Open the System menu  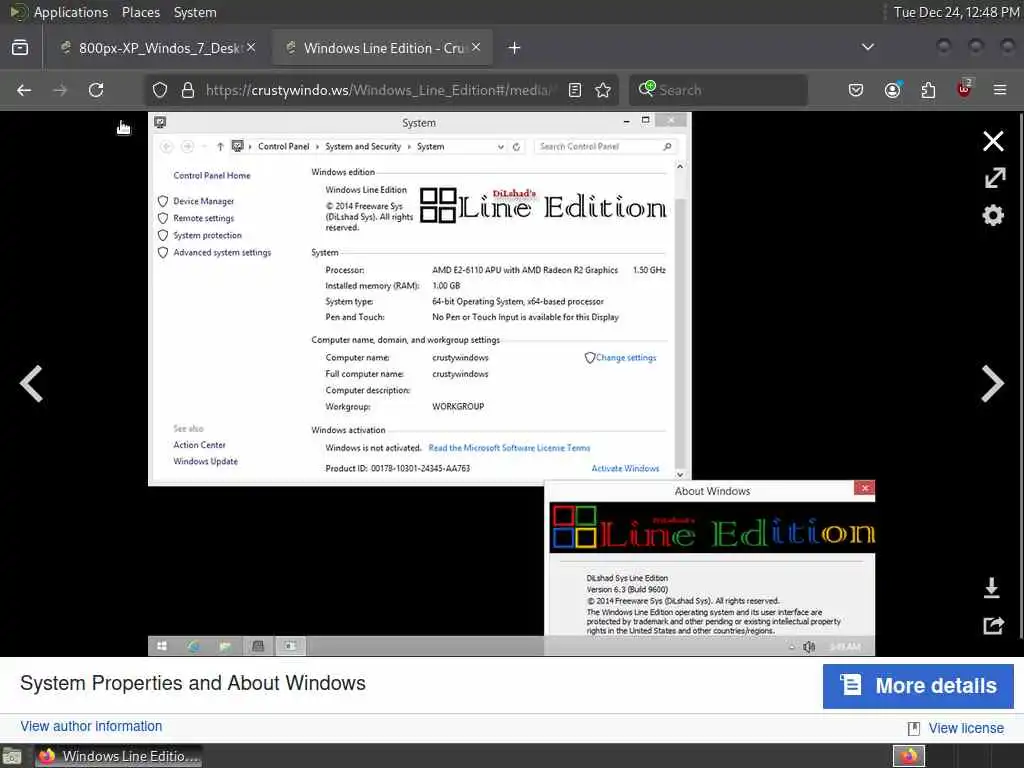pos(195,12)
